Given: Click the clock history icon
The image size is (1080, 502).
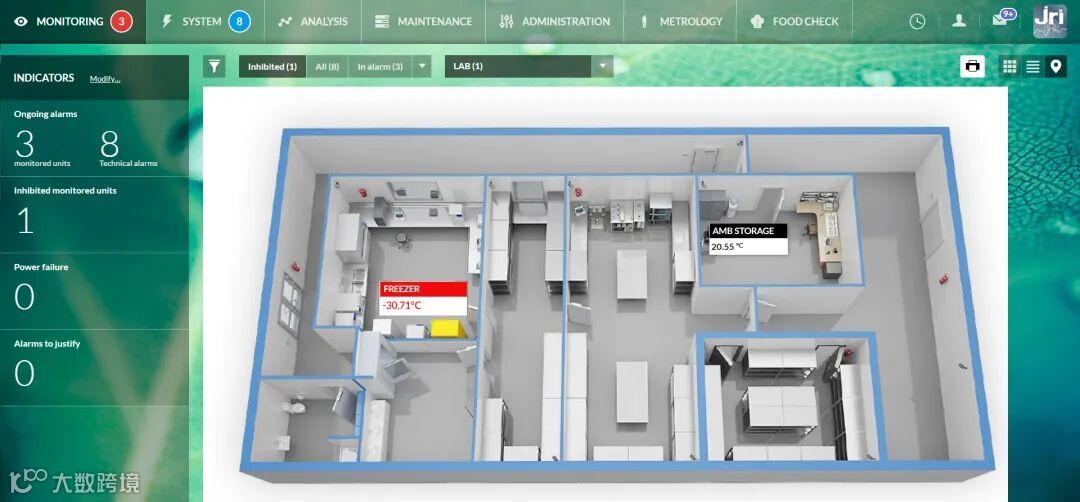Looking at the screenshot, I should click(x=917, y=21).
